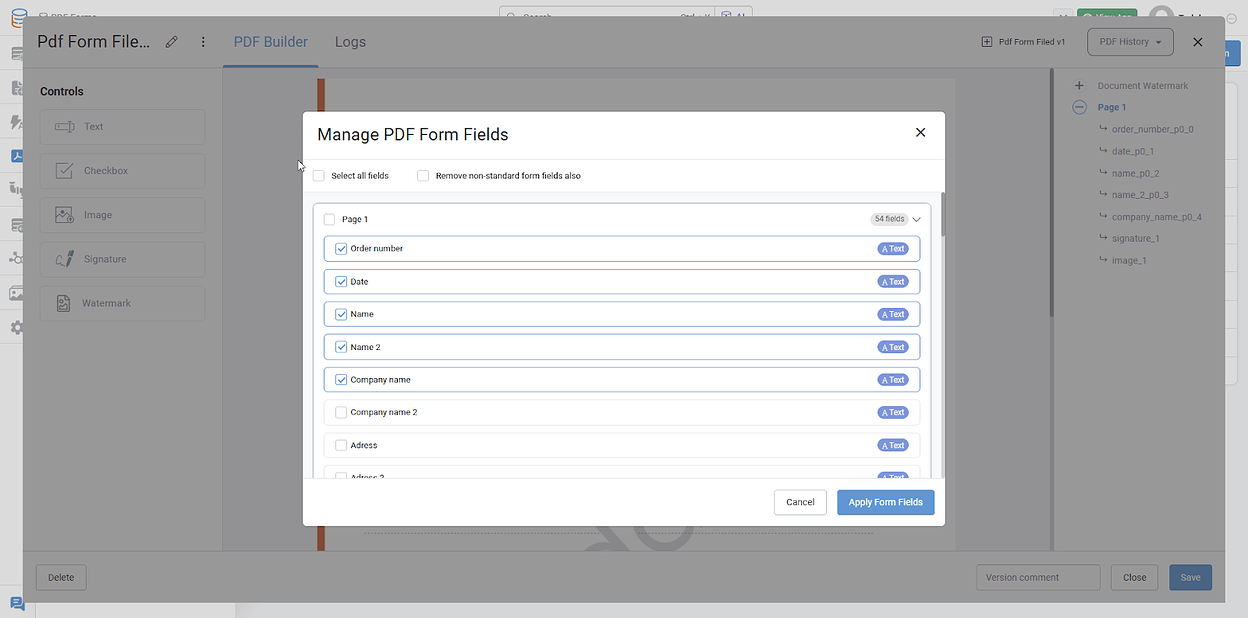Image resolution: width=1248 pixels, height=618 pixels.
Task: Click the user avatar icon at top right
Action: (x=1161, y=17)
